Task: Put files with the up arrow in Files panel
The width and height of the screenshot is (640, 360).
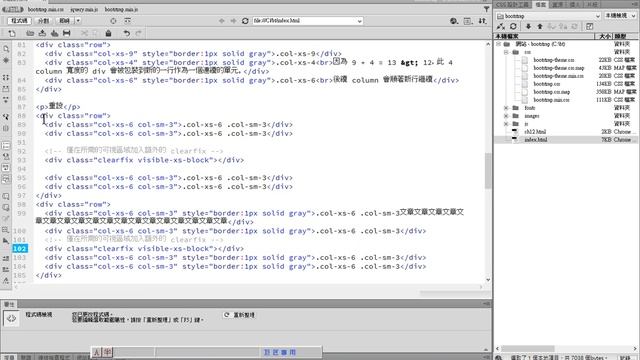Action: [540, 27]
